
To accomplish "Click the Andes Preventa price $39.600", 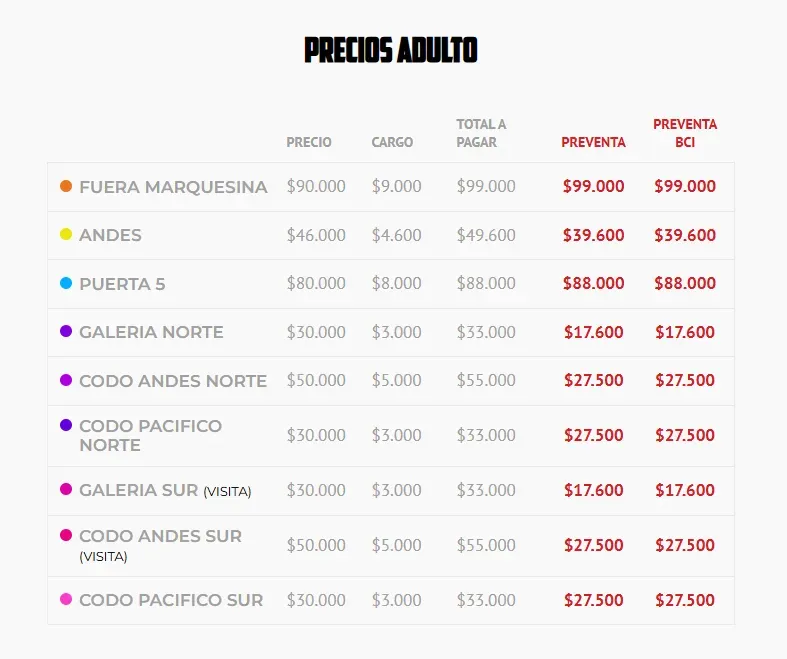I will [x=593, y=235].
